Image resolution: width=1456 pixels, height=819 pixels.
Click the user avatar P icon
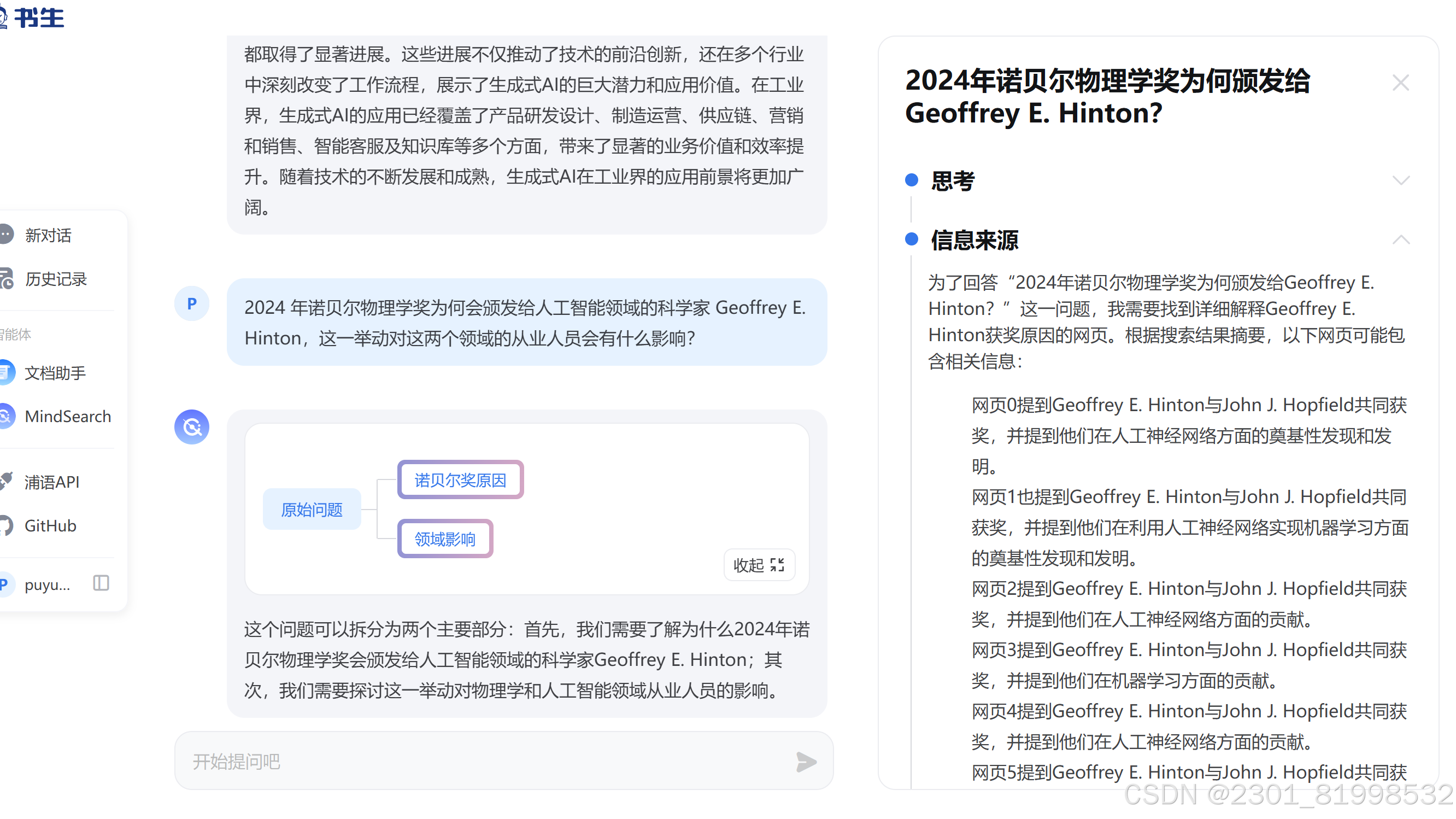(x=192, y=304)
